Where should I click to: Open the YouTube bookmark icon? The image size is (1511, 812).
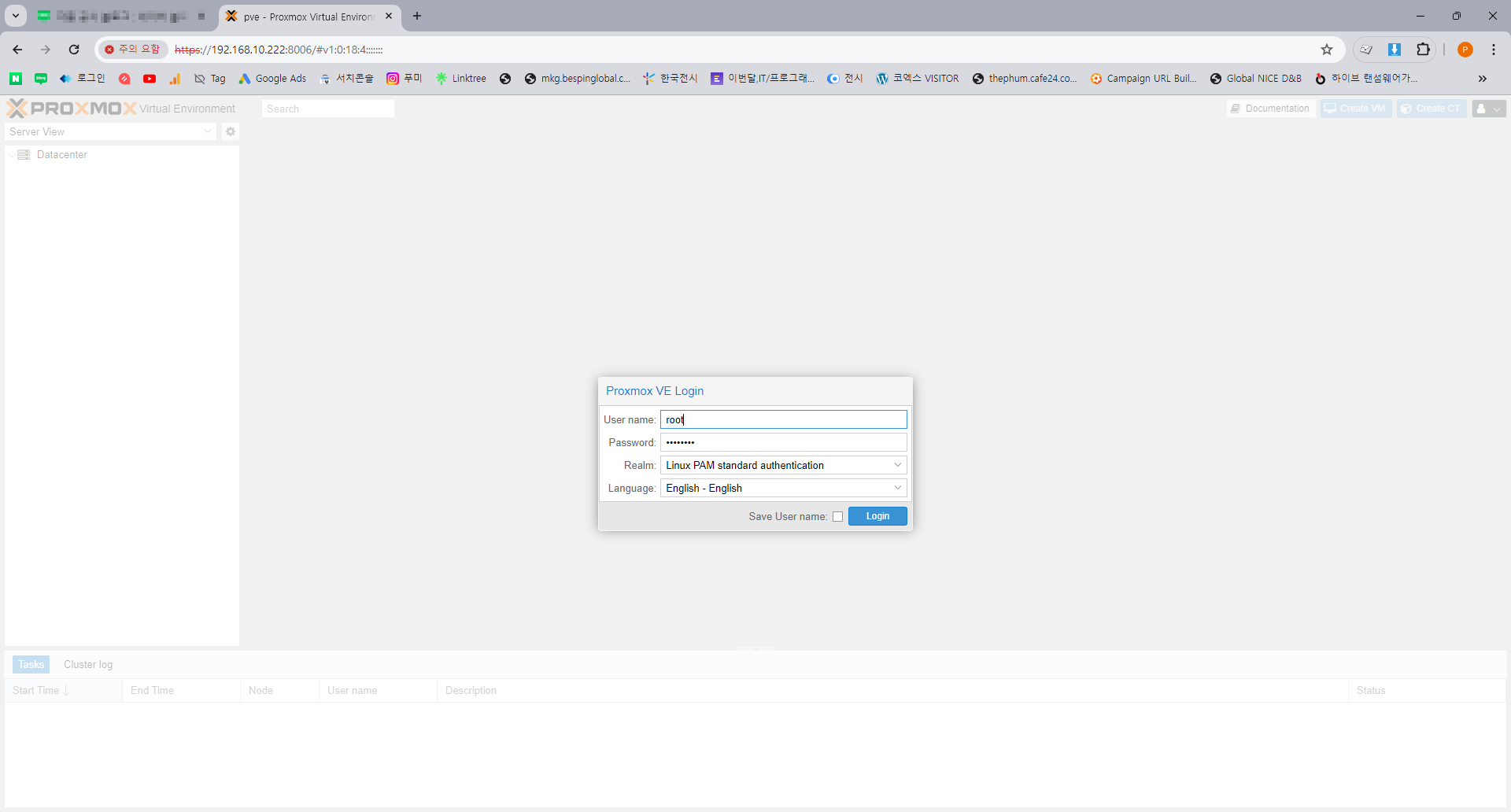(x=150, y=79)
